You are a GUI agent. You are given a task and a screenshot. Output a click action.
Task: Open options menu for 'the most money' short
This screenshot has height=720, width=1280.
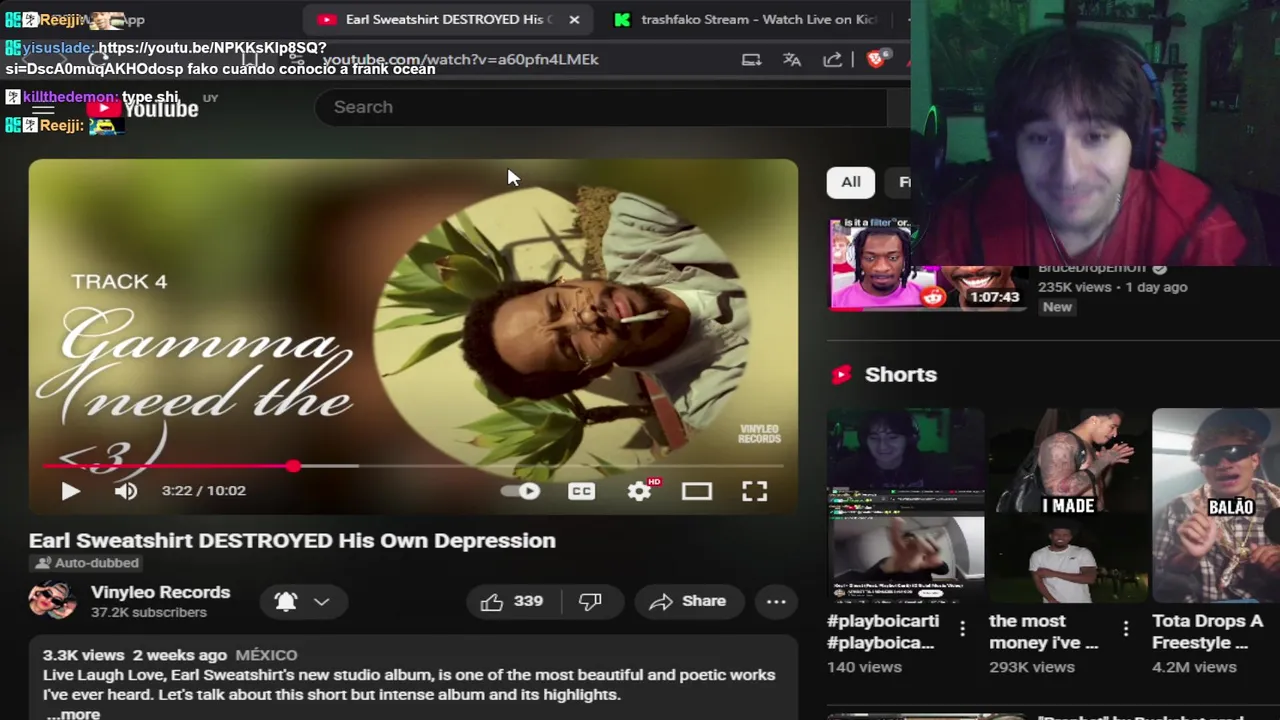point(1126,628)
